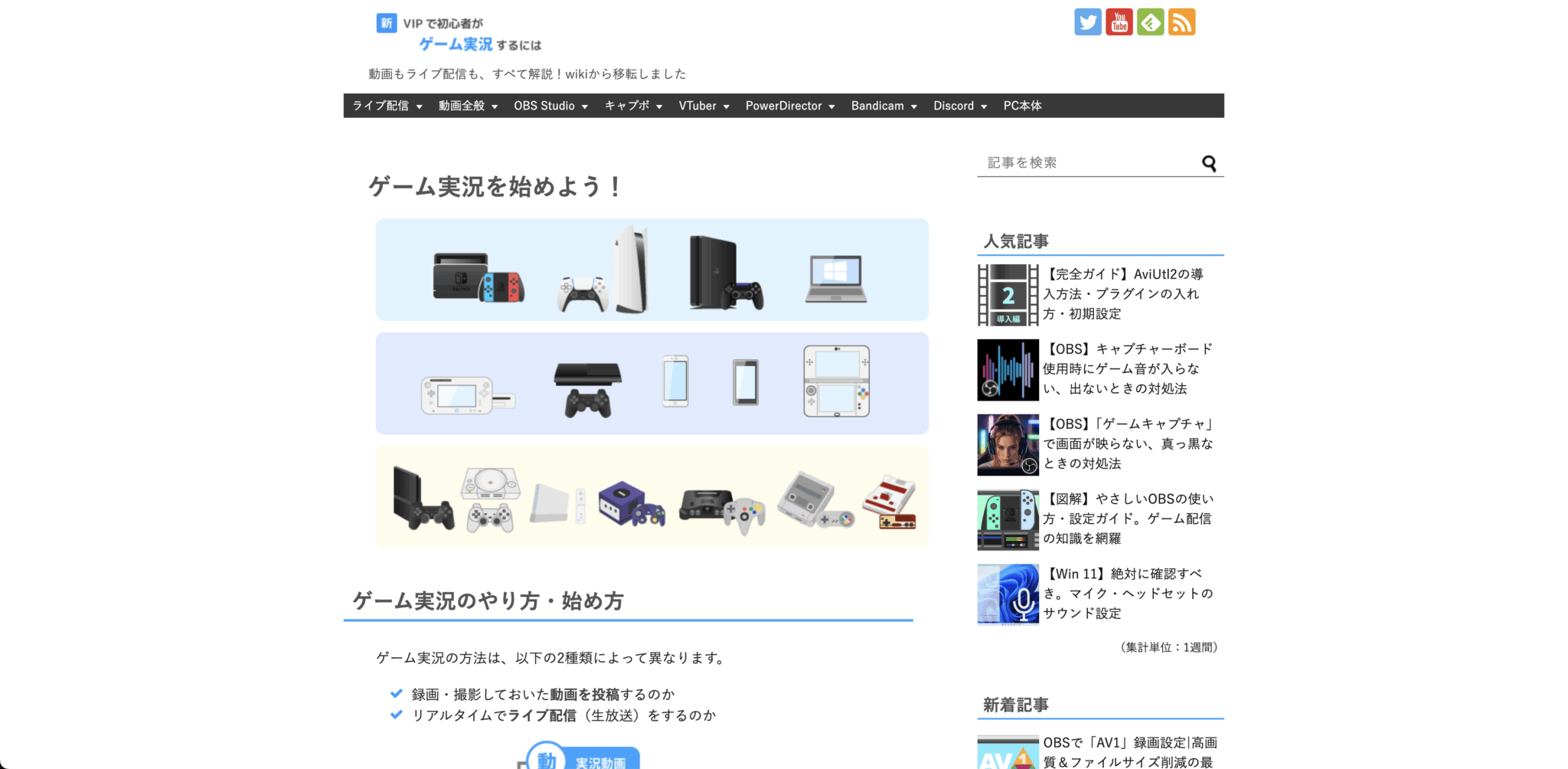The image size is (1568, 769).
Task: Choose the Windows laptop PC image
Action: [835, 279]
